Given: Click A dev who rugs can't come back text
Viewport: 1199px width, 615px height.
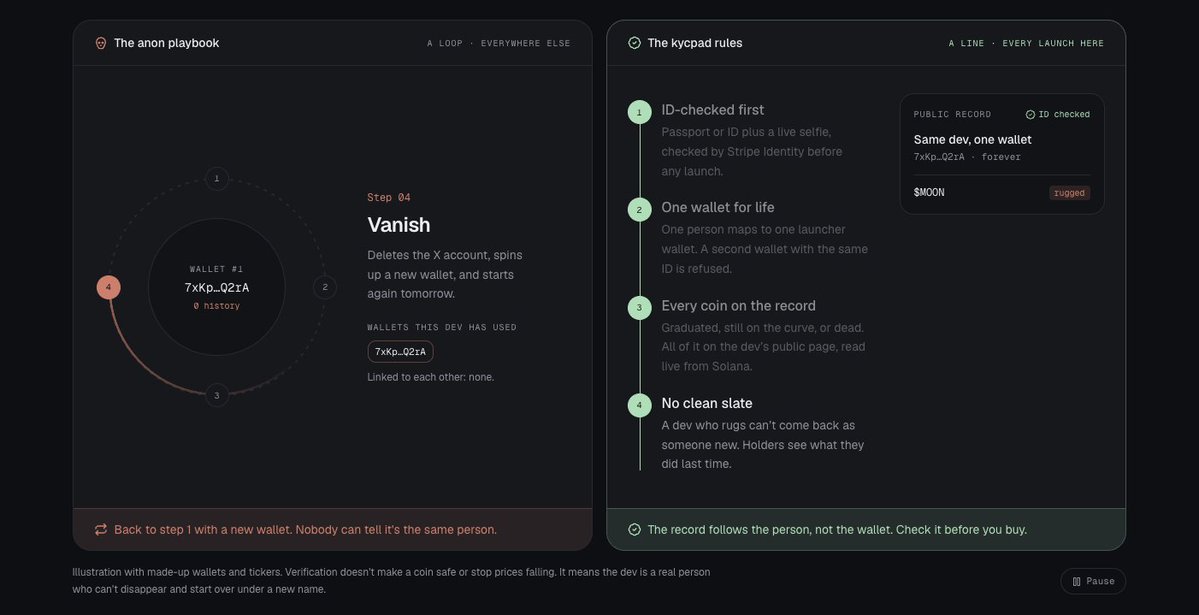Looking at the screenshot, I should click(762, 444).
